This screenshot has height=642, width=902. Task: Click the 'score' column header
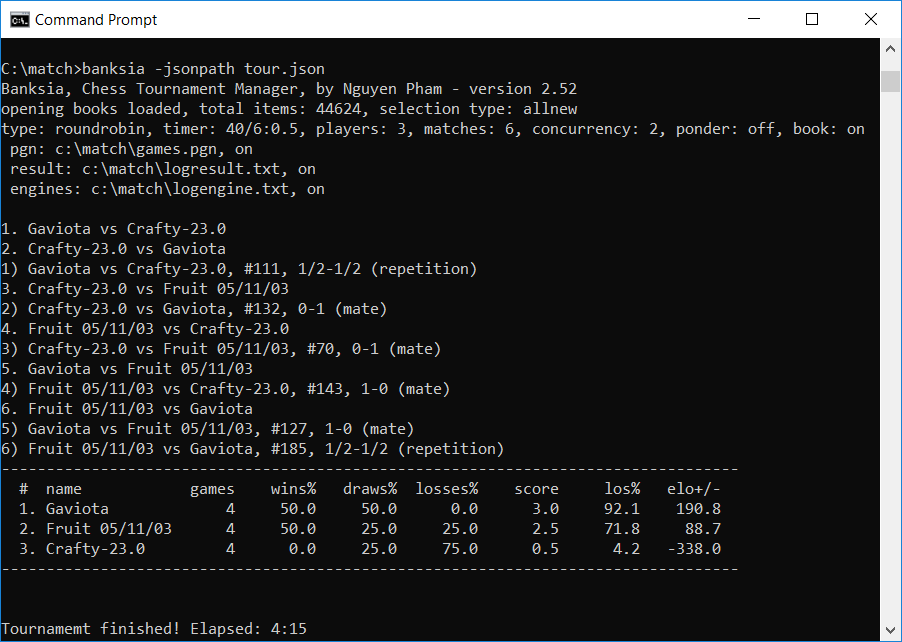tap(536, 490)
